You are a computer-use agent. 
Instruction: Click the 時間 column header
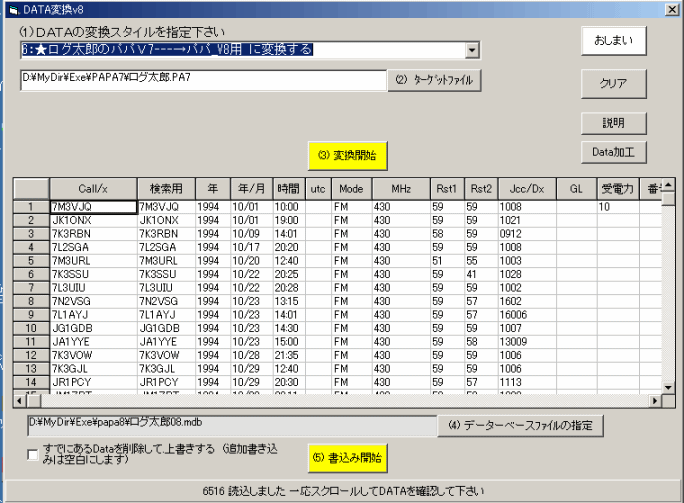(x=289, y=189)
